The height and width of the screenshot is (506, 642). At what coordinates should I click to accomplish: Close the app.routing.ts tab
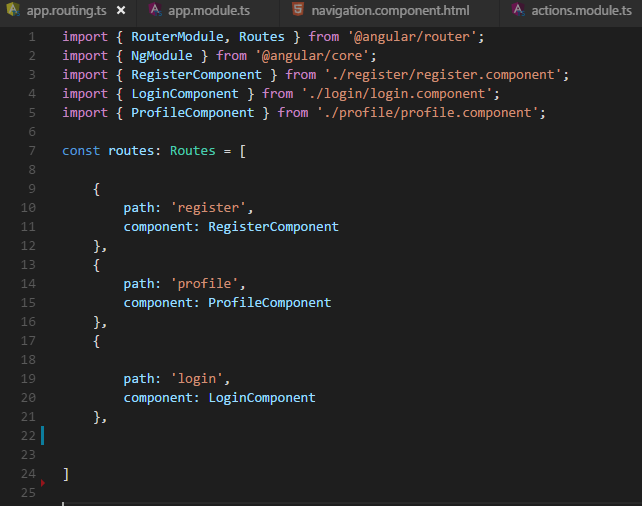[x=121, y=10]
